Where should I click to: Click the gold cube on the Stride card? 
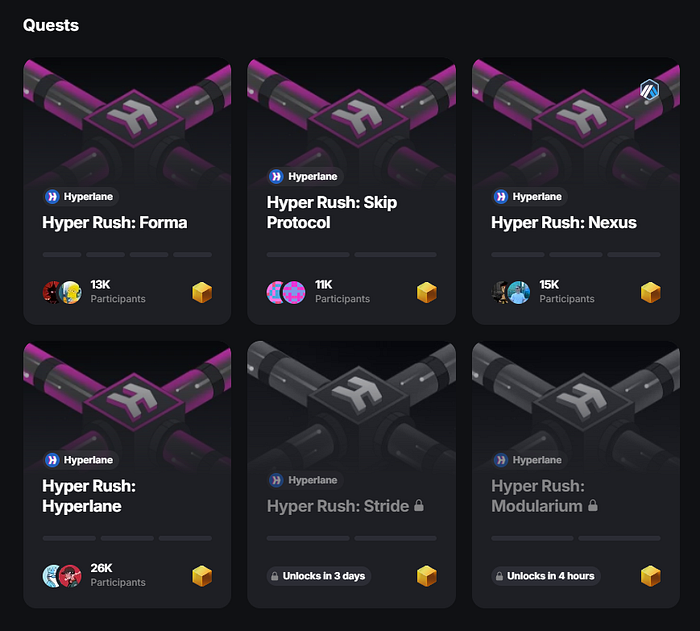click(x=427, y=576)
